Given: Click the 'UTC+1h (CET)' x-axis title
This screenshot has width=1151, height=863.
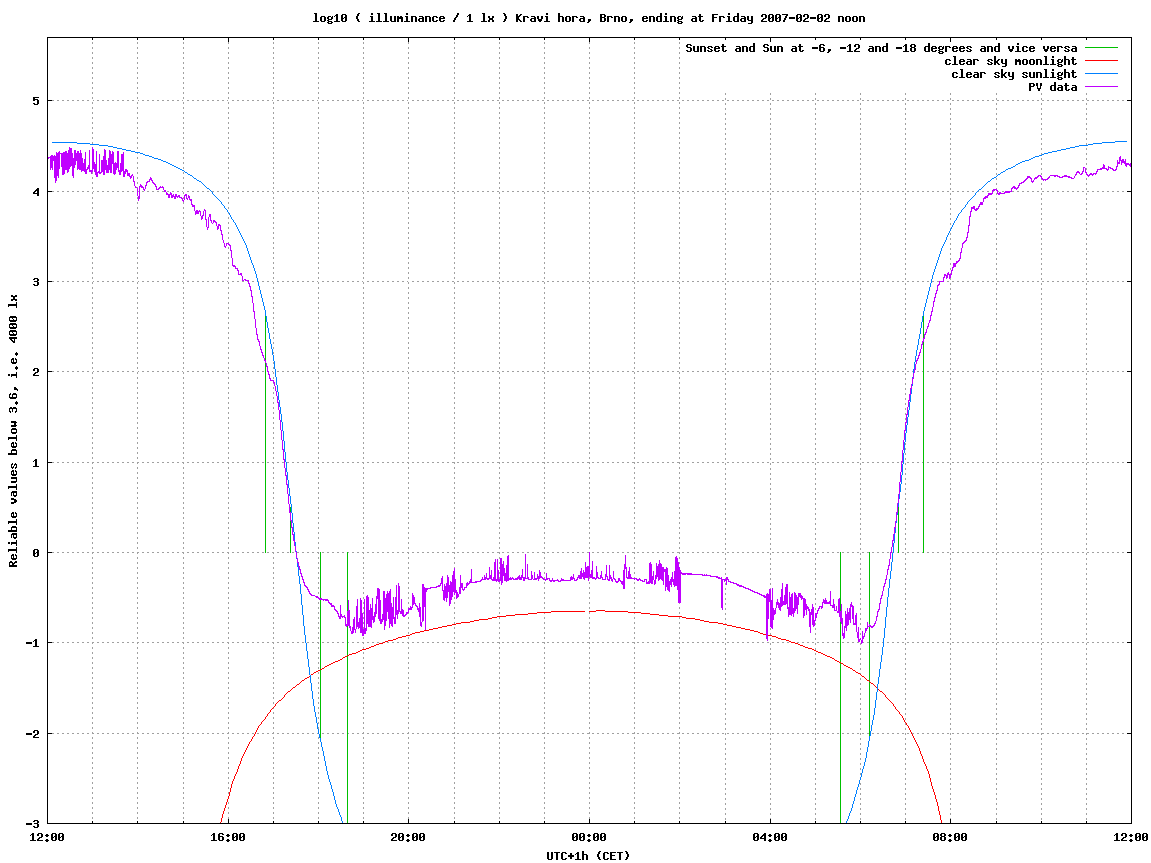Looking at the screenshot, I should (x=588, y=856).
